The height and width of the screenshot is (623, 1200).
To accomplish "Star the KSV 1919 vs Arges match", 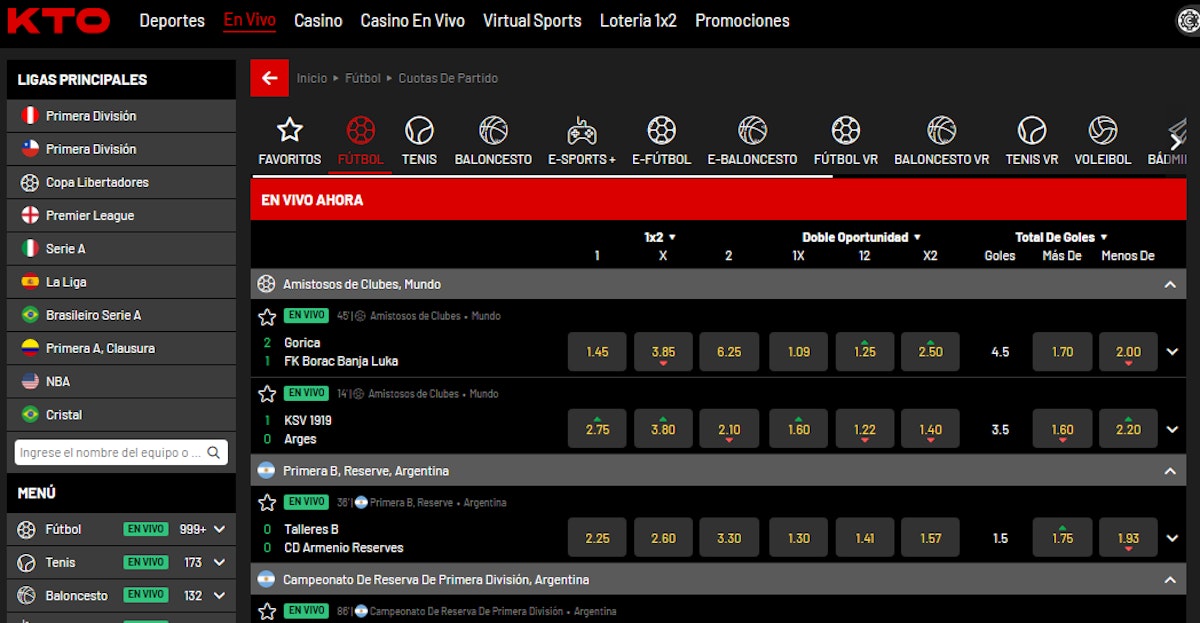I will 267,394.
